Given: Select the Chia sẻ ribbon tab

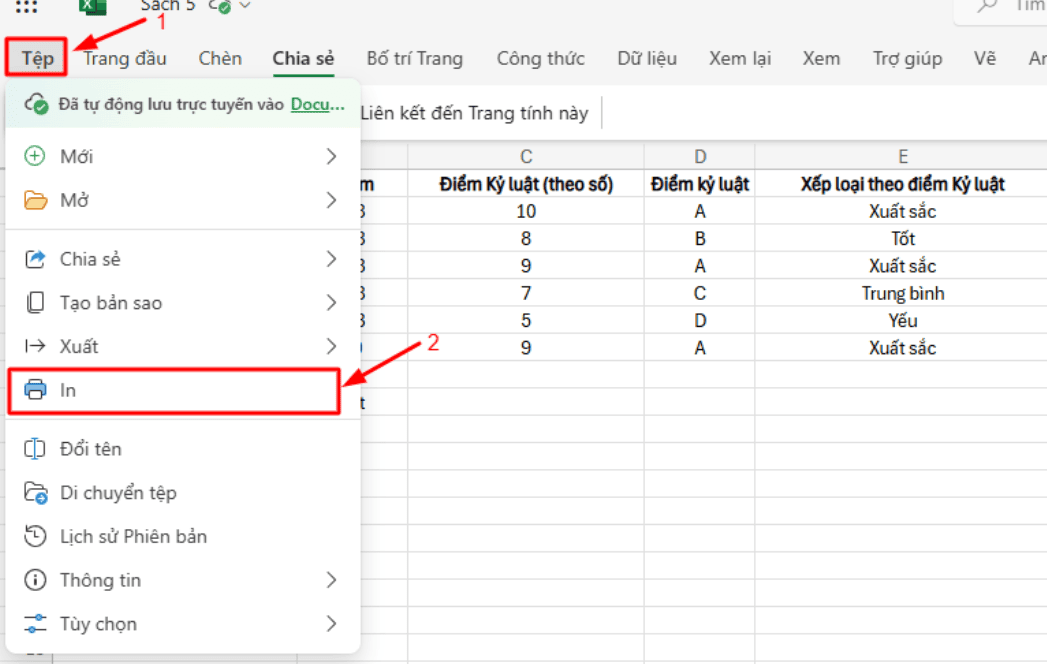Looking at the screenshot, I should [303, 59].
